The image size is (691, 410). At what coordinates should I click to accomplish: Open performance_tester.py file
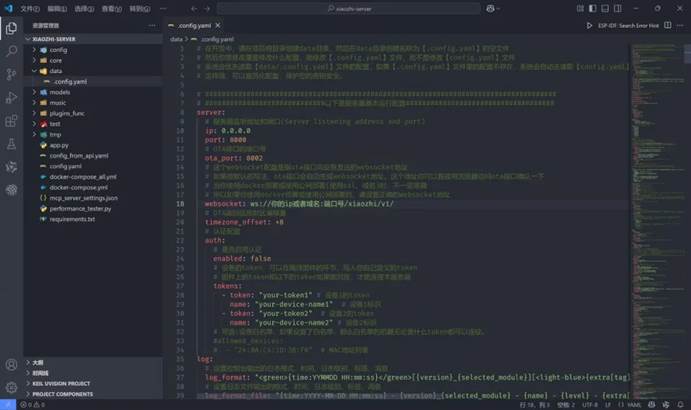tap(93, 209)
